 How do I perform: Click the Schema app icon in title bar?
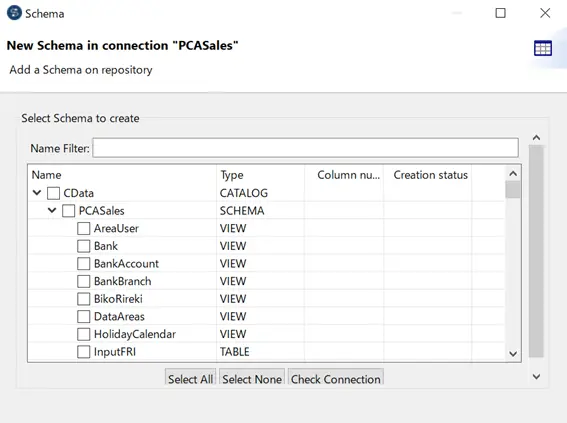[x=14, y=13]
